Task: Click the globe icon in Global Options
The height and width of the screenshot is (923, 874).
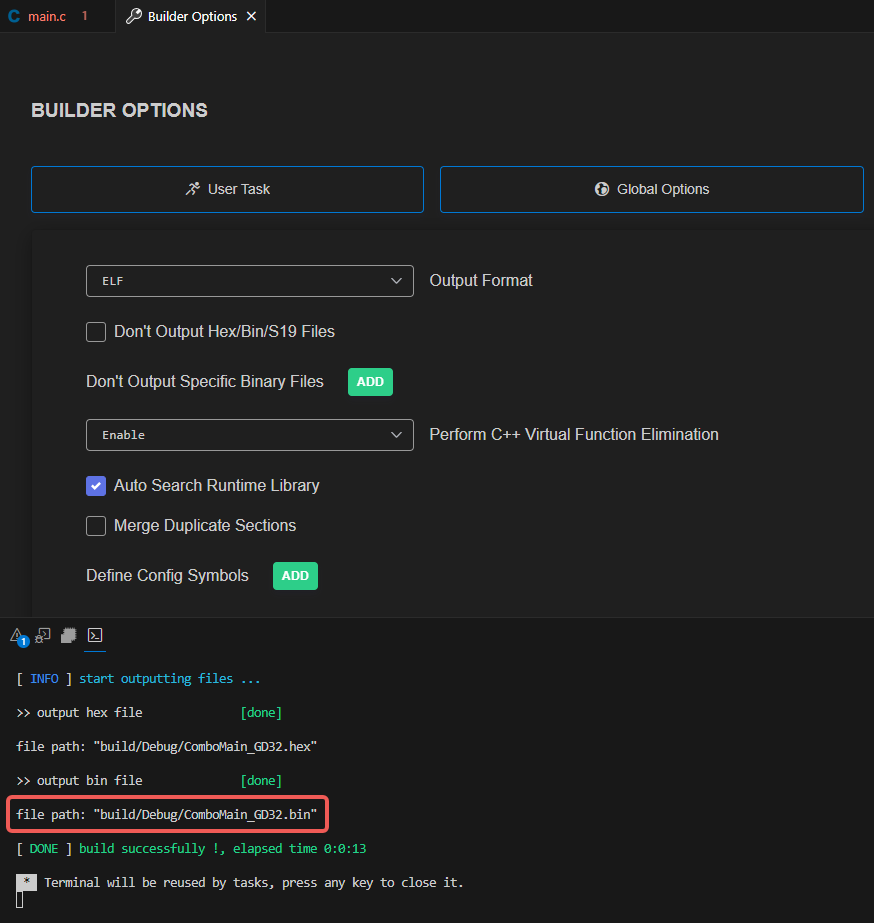Action: pos(602,189)
